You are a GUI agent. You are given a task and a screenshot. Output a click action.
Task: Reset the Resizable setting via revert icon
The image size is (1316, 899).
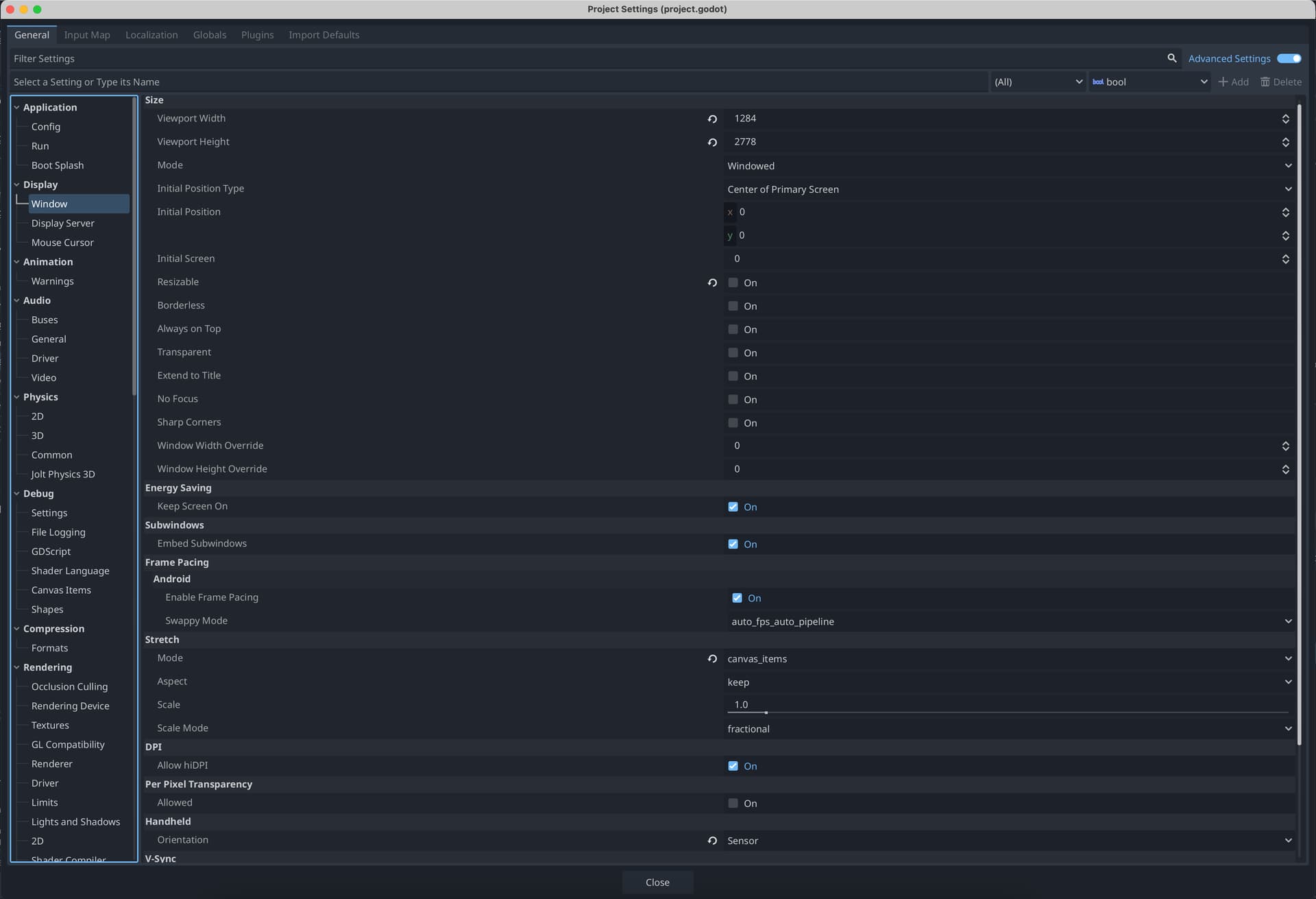tap(712, 283)
